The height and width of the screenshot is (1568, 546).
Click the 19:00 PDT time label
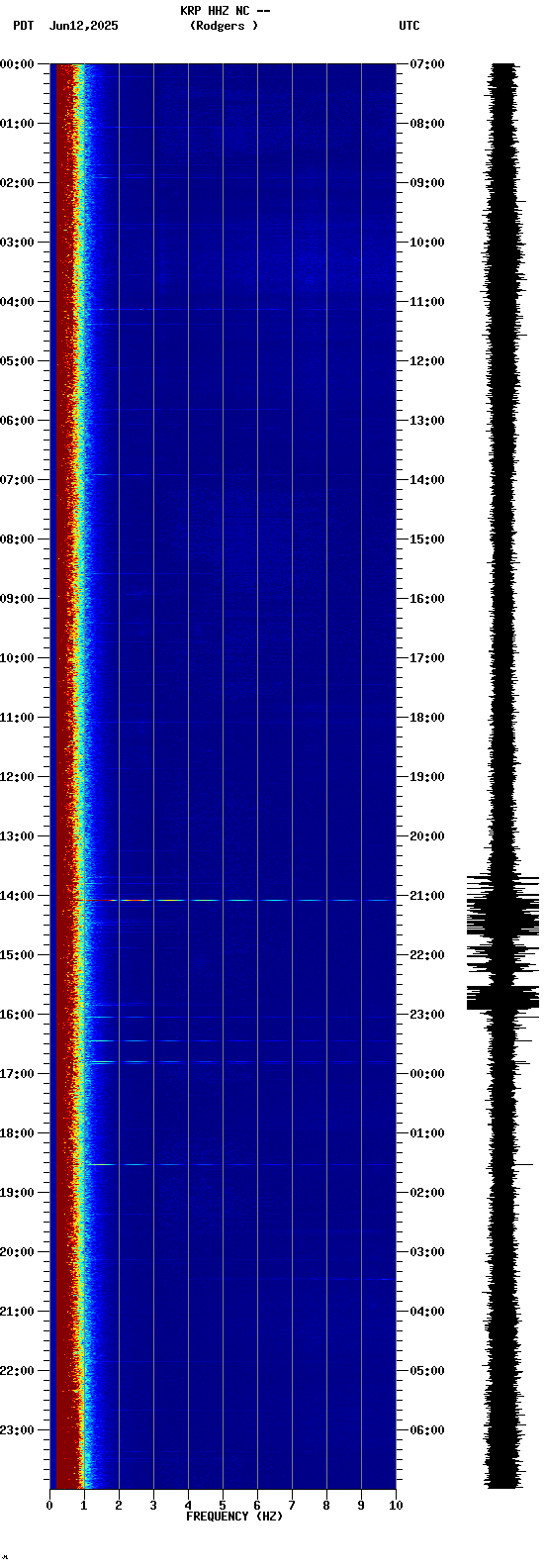17,1193
